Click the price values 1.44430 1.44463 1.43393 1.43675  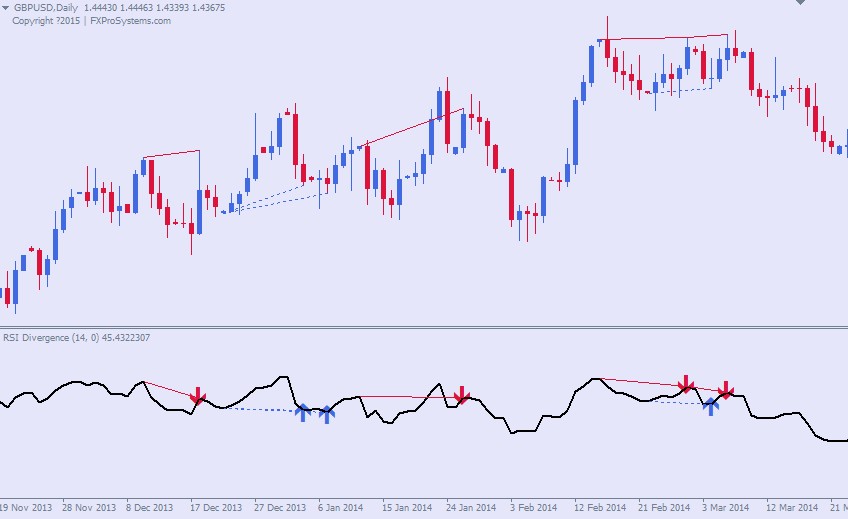click(155, 8)
